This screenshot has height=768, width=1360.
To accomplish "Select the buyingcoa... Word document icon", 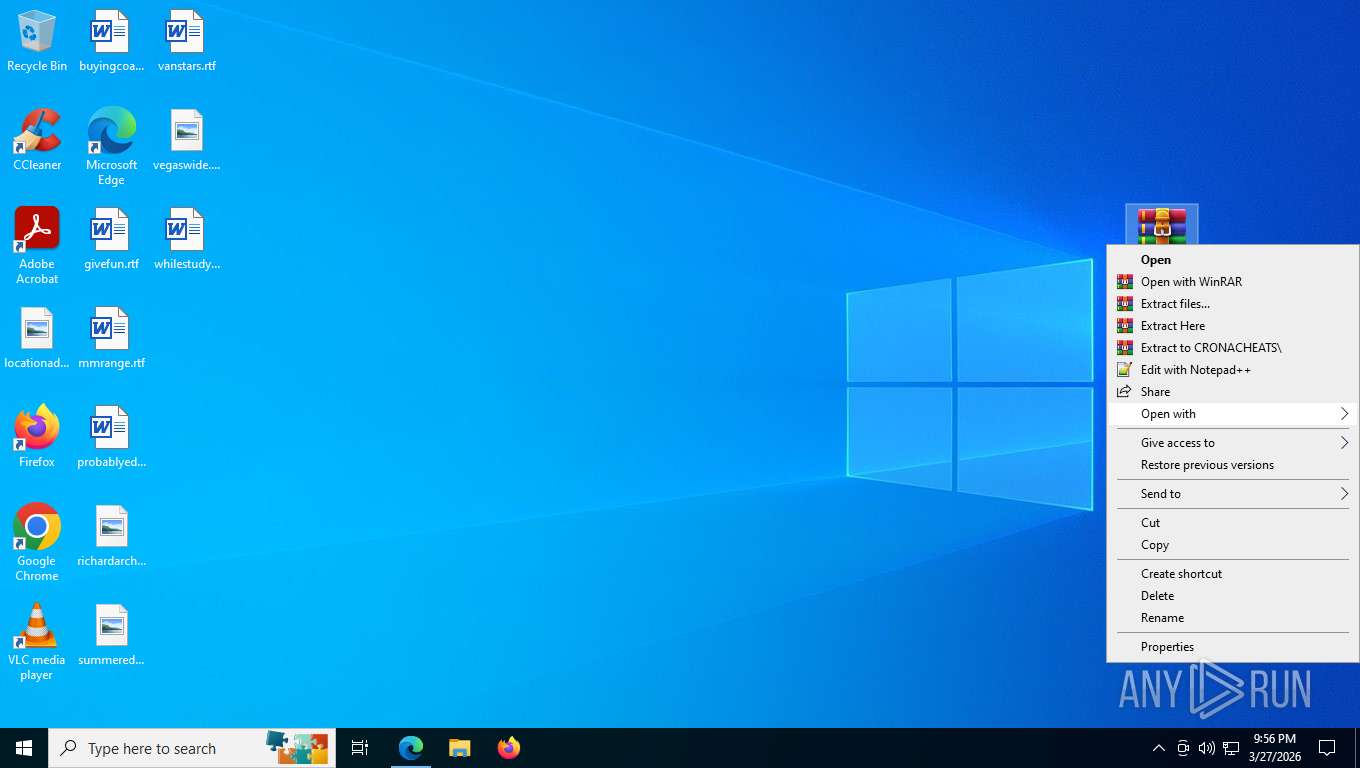I will point(111,41).
